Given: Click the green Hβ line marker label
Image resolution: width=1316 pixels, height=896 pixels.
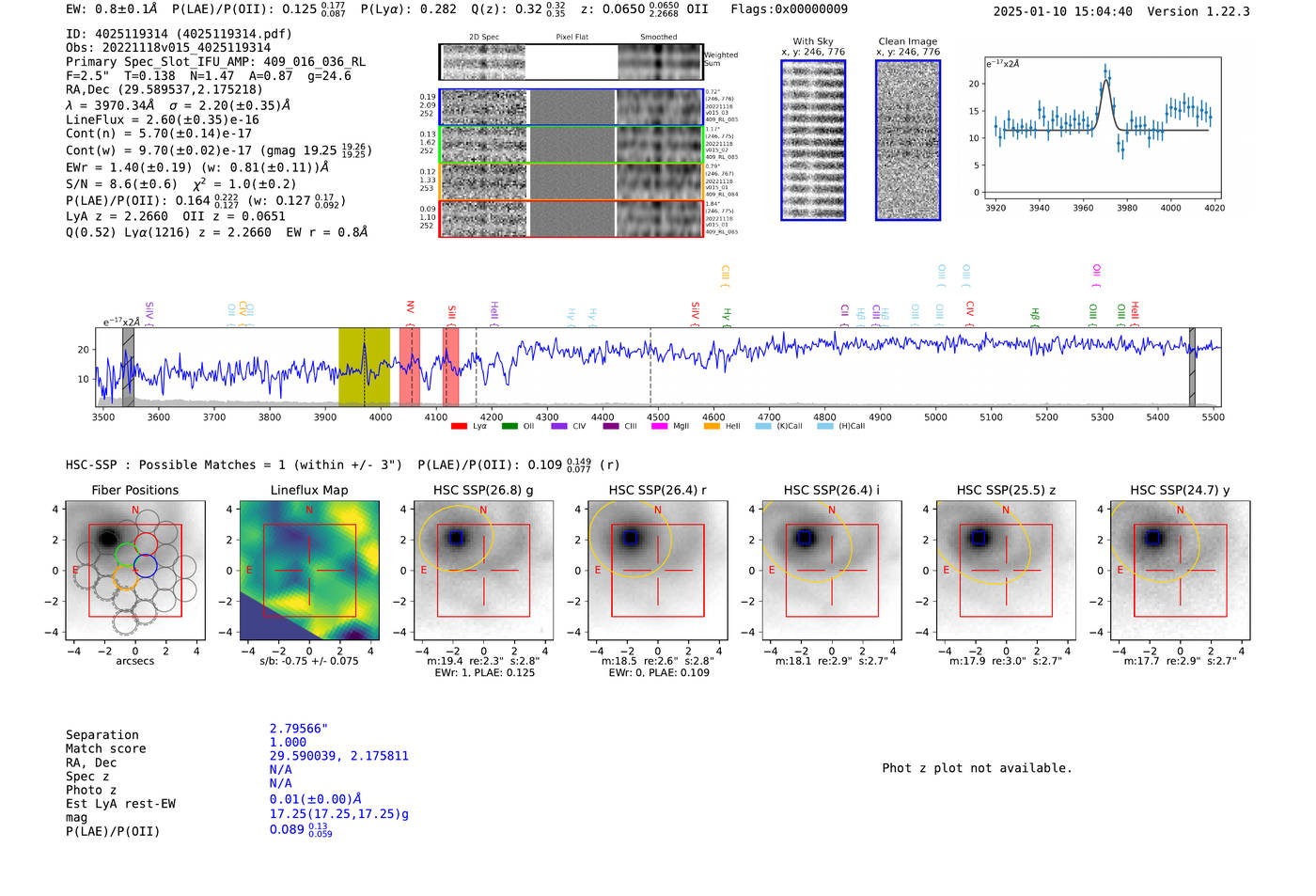Looking at the screenshot, I should (x=1035, y=314).
